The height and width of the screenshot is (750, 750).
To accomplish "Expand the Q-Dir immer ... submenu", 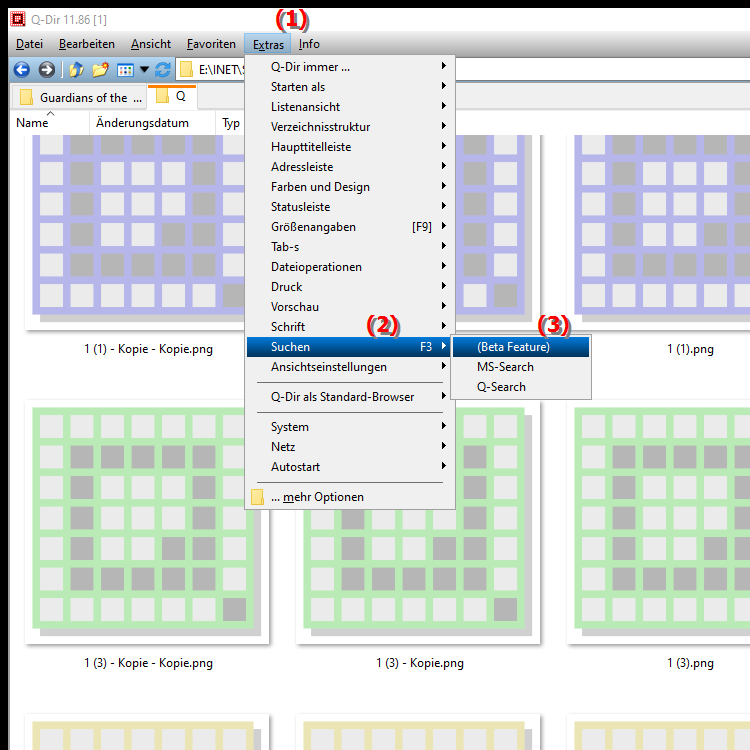I will 350,66.
